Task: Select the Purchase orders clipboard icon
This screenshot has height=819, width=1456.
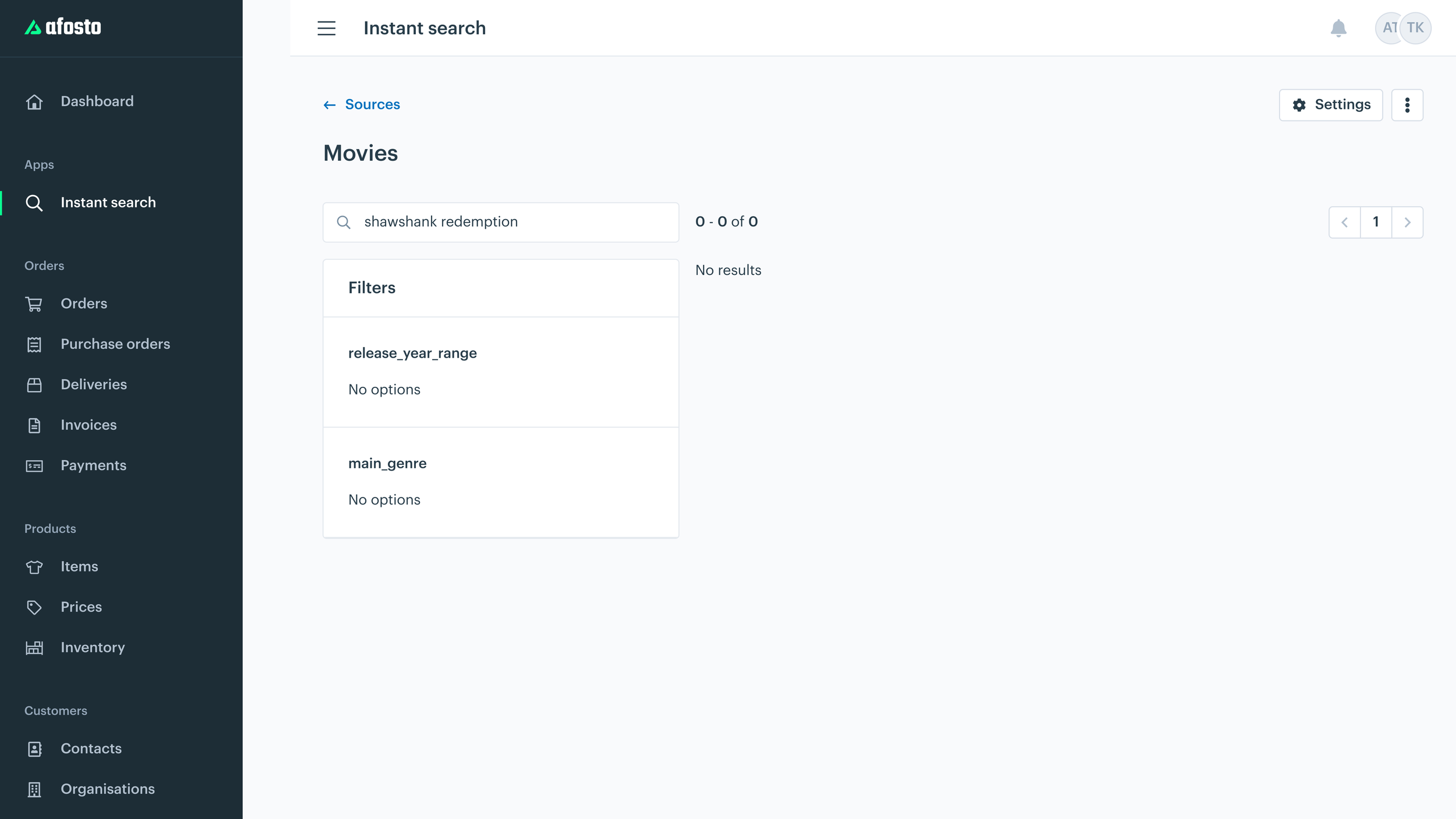Action: [34, 344]
